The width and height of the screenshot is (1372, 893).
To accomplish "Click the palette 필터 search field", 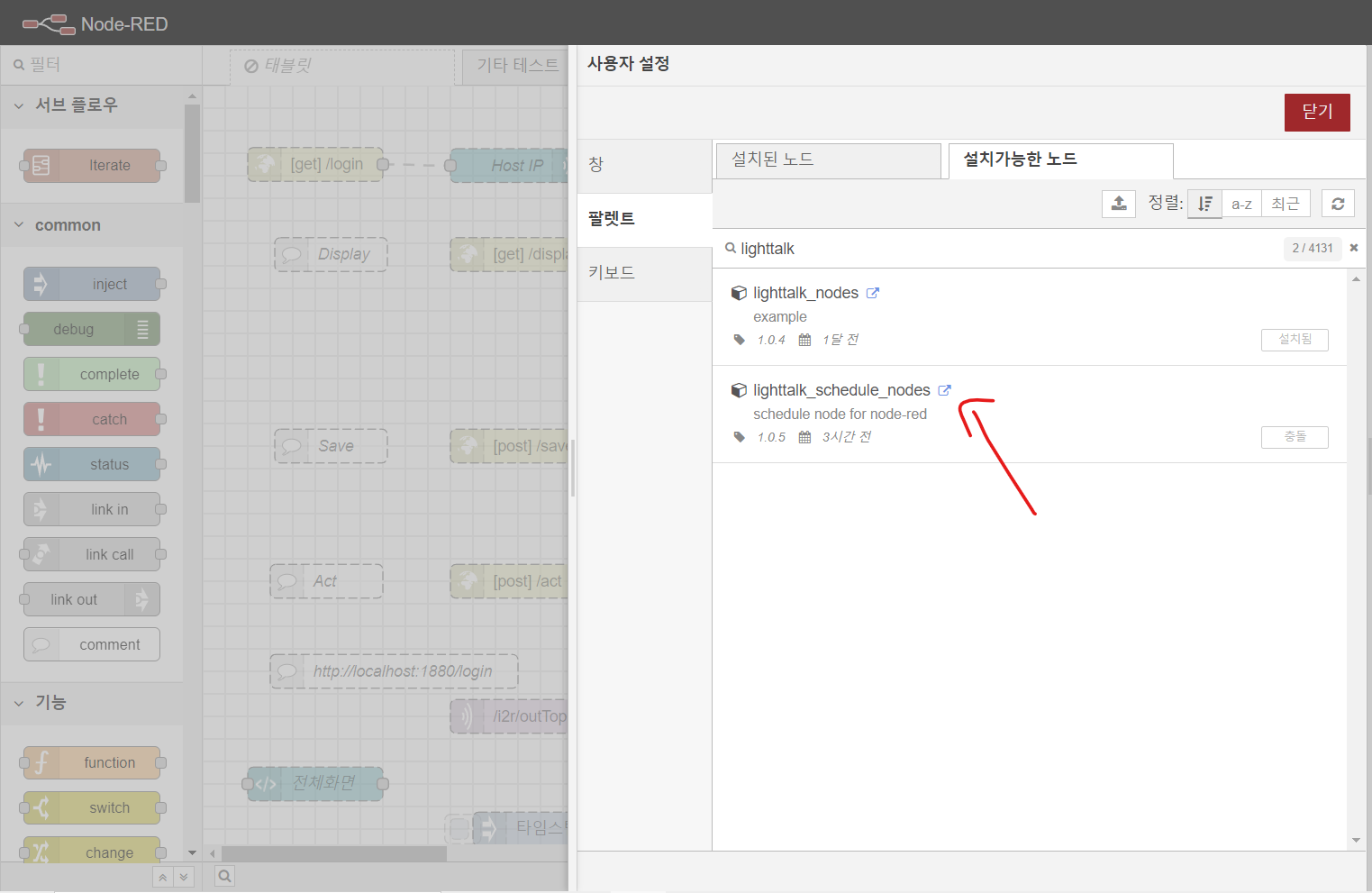I will pos(101,65).
